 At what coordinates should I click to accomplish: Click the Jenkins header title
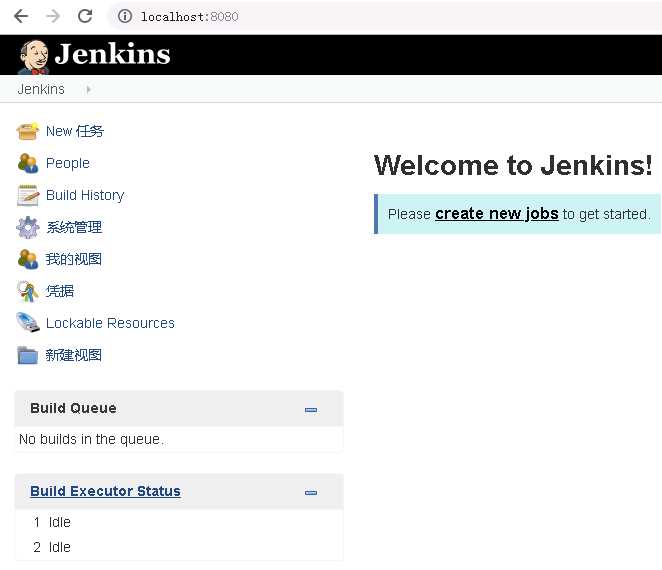point(112,54)
